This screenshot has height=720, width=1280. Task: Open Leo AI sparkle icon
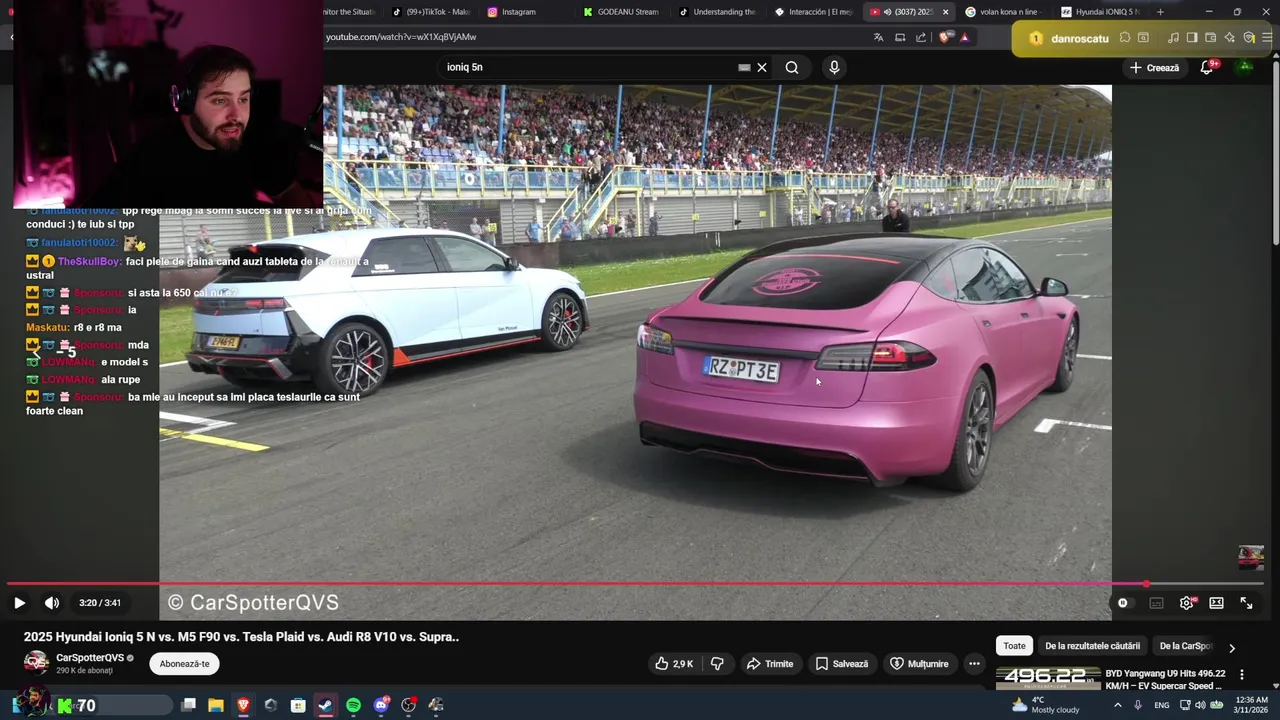(1230, 38)
